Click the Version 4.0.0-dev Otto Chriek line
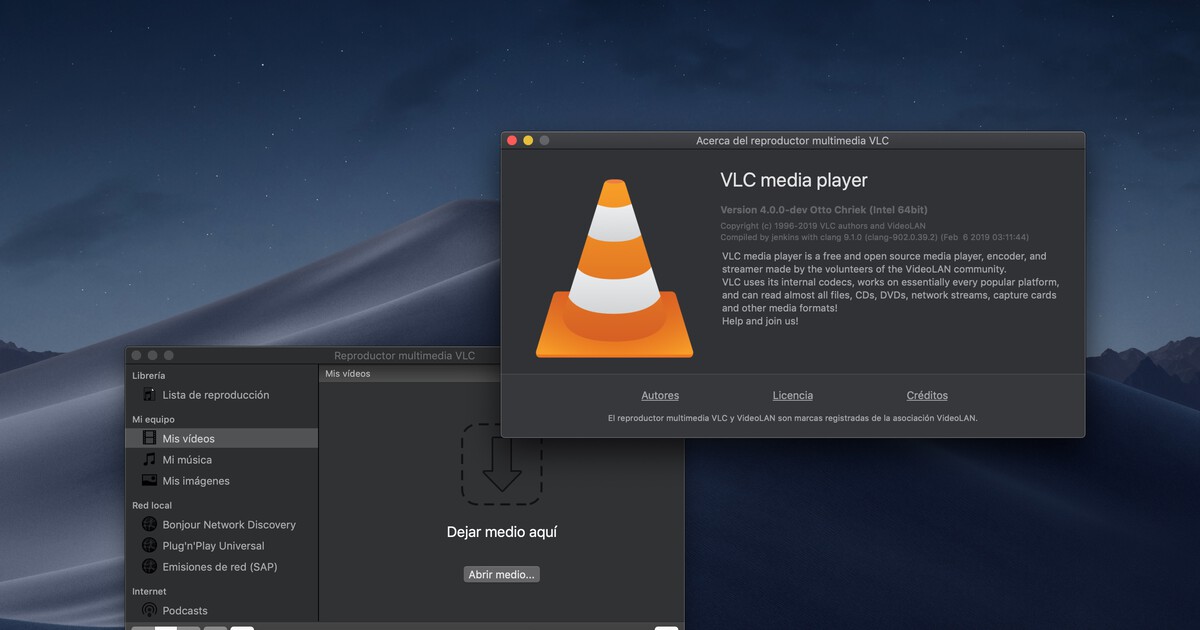This screenshot has width=1200, height=630. (824, 210)
